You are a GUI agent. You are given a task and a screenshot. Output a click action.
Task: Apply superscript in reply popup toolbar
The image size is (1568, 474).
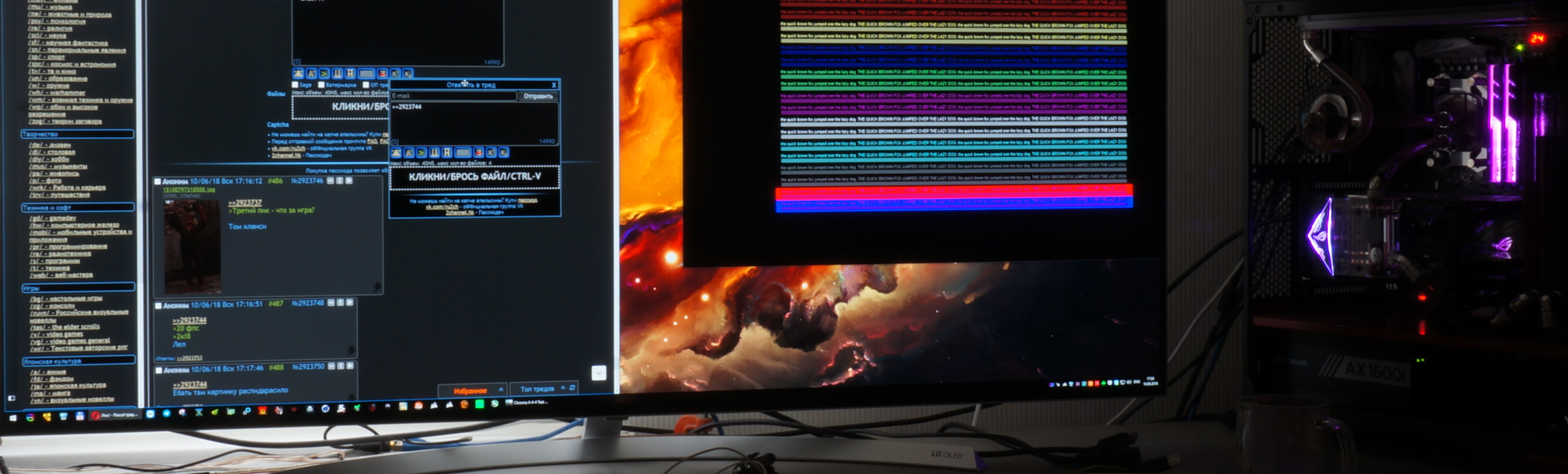coord(491,152)
